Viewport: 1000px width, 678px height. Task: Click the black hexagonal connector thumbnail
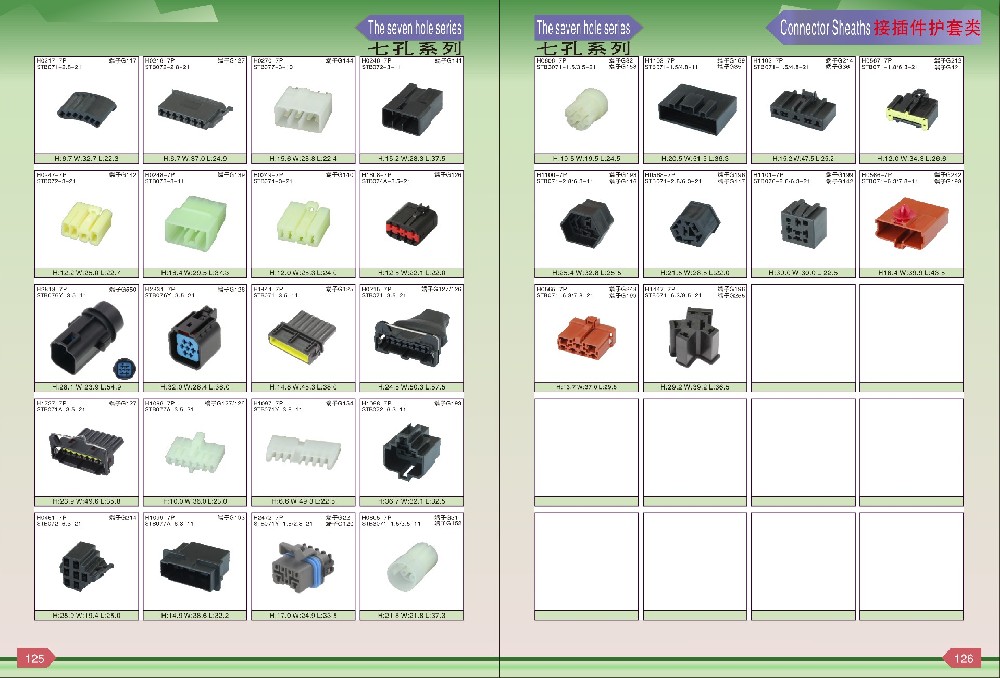pyautogui.click(x=586, y=223)
